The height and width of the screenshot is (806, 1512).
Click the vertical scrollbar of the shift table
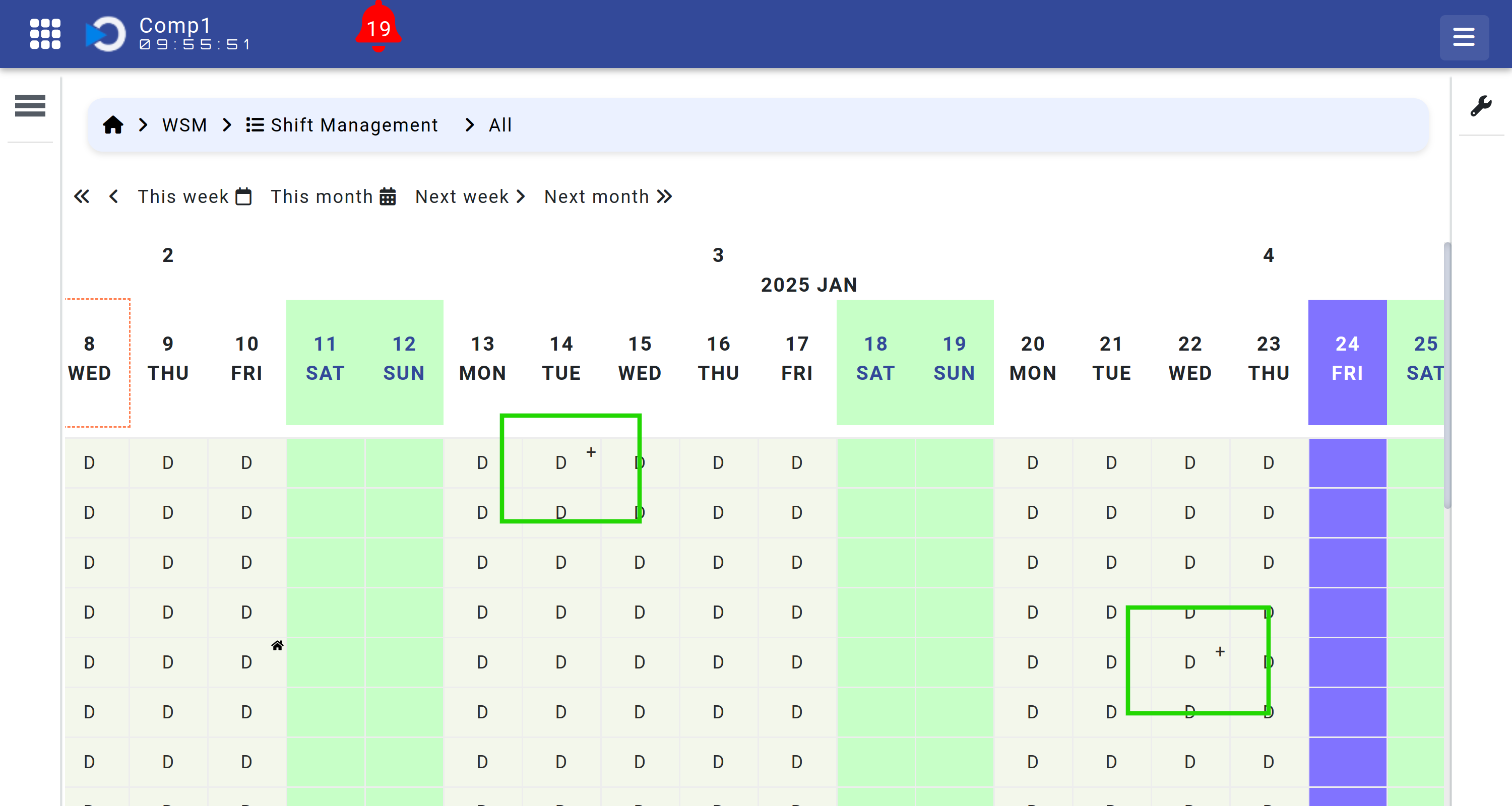pyautogui.click(x=1447, y=375)
